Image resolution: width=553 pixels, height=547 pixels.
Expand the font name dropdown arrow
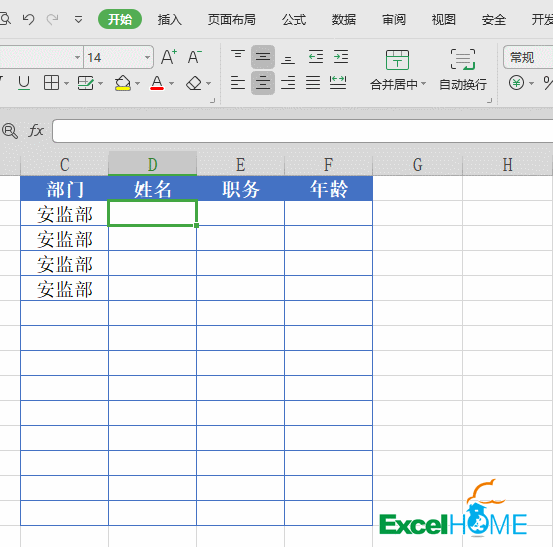[x=77, y=57]
